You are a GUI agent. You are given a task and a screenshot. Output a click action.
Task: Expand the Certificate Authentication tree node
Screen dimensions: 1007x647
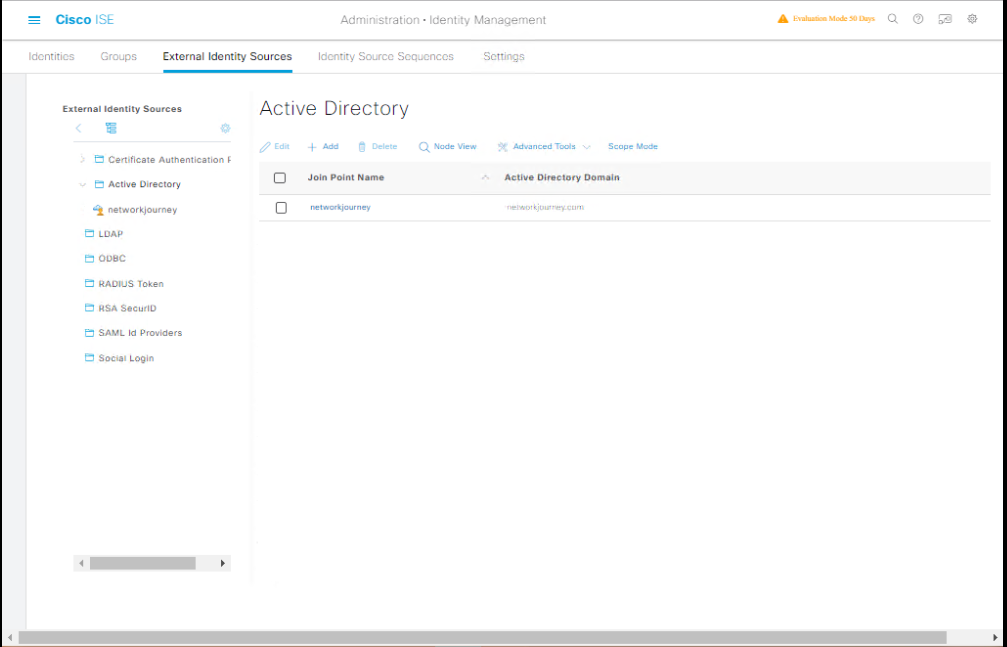pos(82,159)
